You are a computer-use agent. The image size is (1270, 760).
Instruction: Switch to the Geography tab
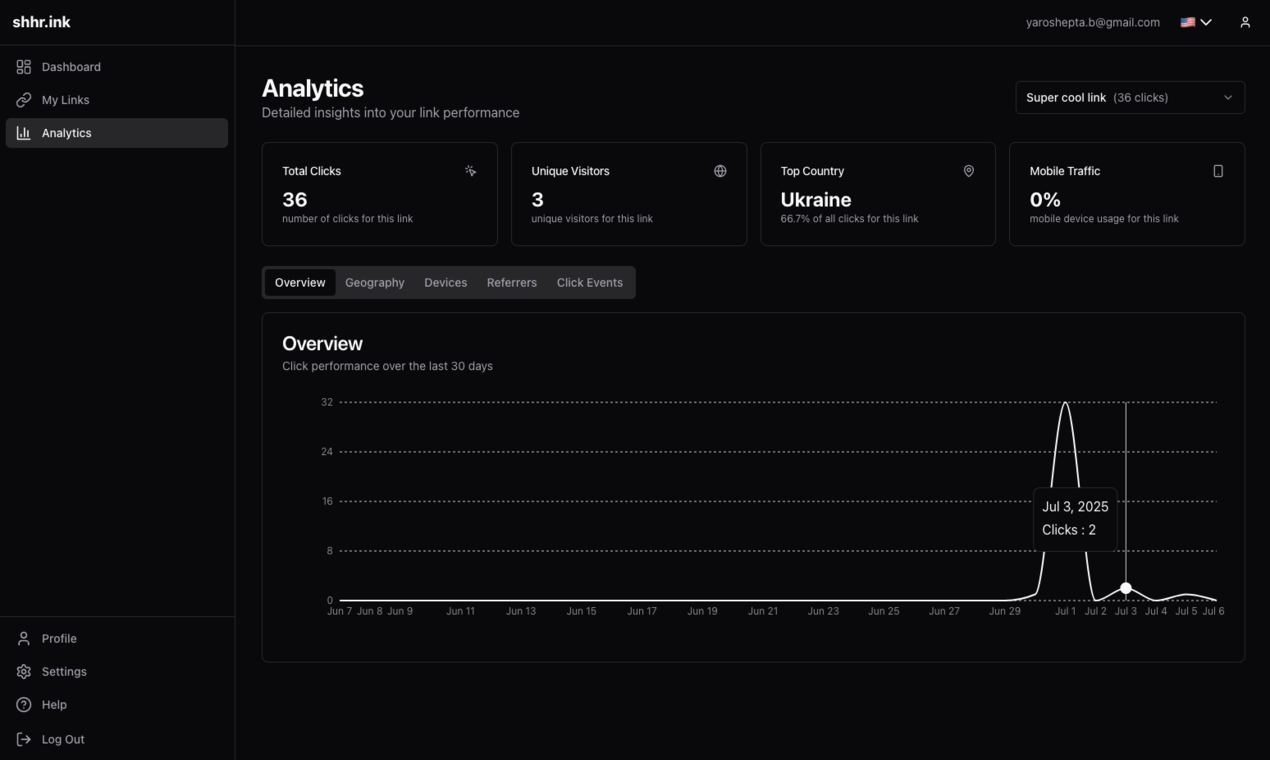point(375,283)
